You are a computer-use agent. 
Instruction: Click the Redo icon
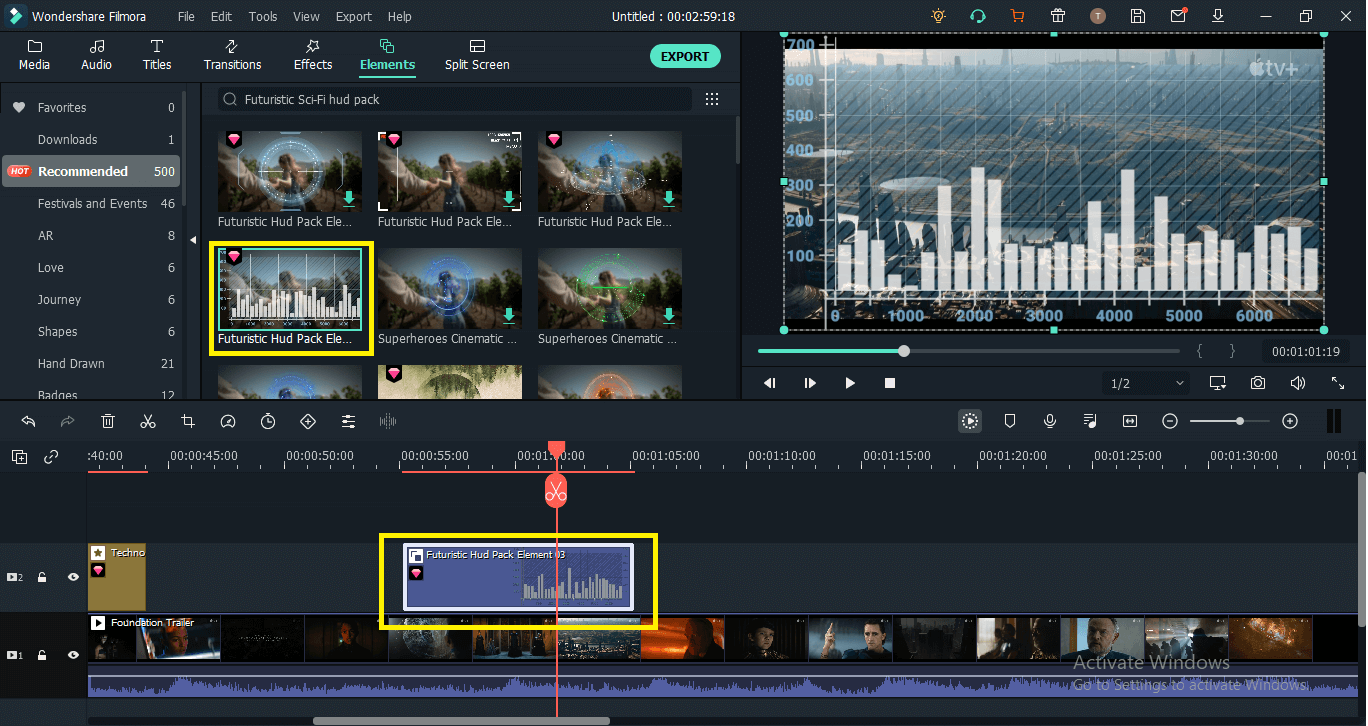click(68, 421)
